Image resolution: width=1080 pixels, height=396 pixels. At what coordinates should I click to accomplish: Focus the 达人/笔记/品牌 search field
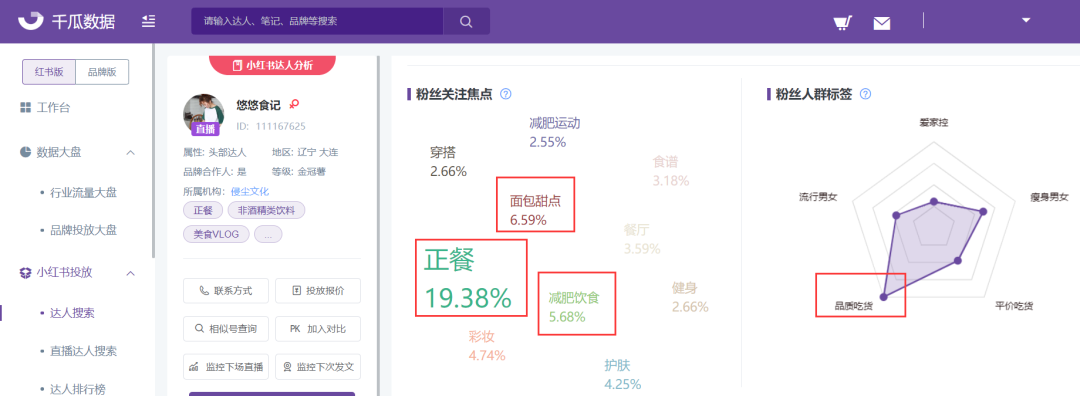tap(318, 21)
